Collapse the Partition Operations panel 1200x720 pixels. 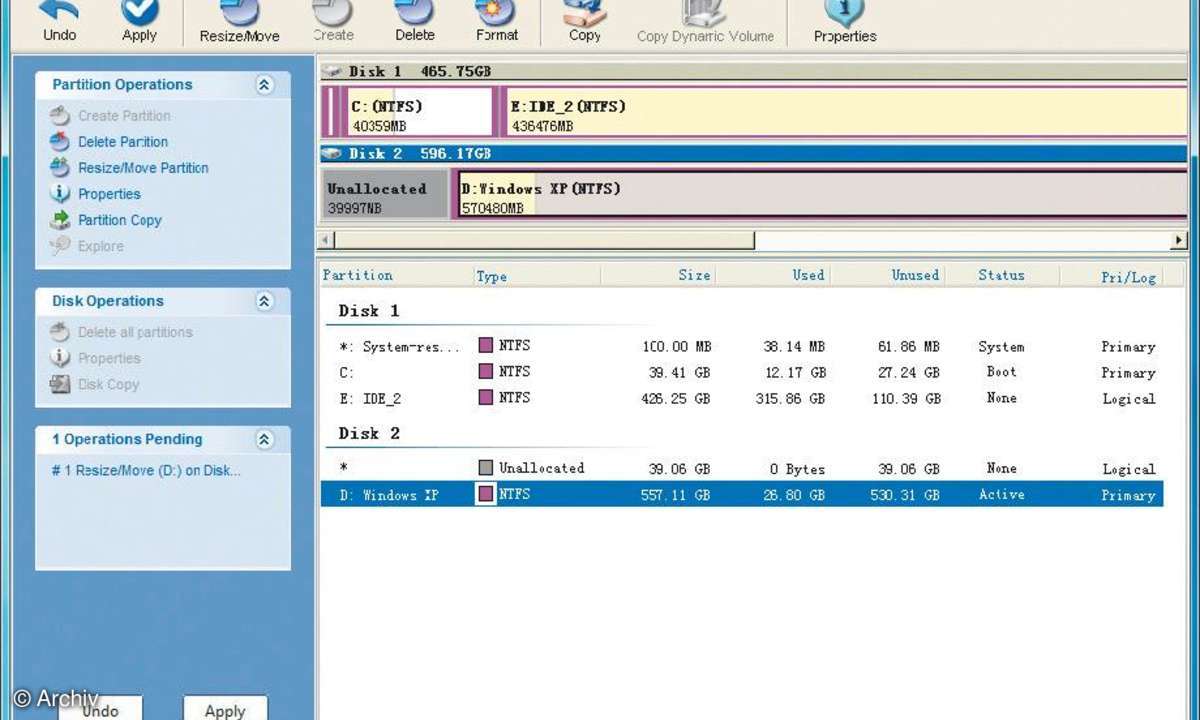pyautogui.click(x=264, y=85)
